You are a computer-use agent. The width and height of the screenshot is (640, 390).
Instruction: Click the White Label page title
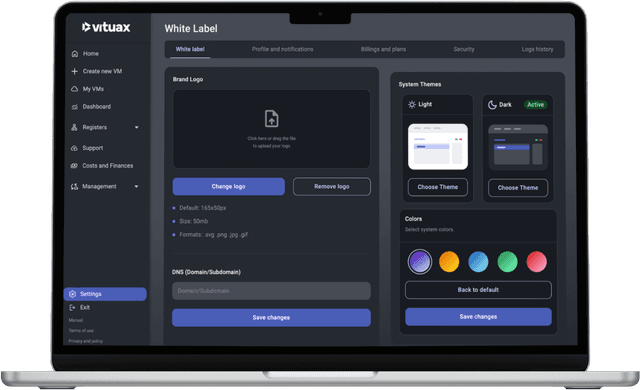[191, 29]
